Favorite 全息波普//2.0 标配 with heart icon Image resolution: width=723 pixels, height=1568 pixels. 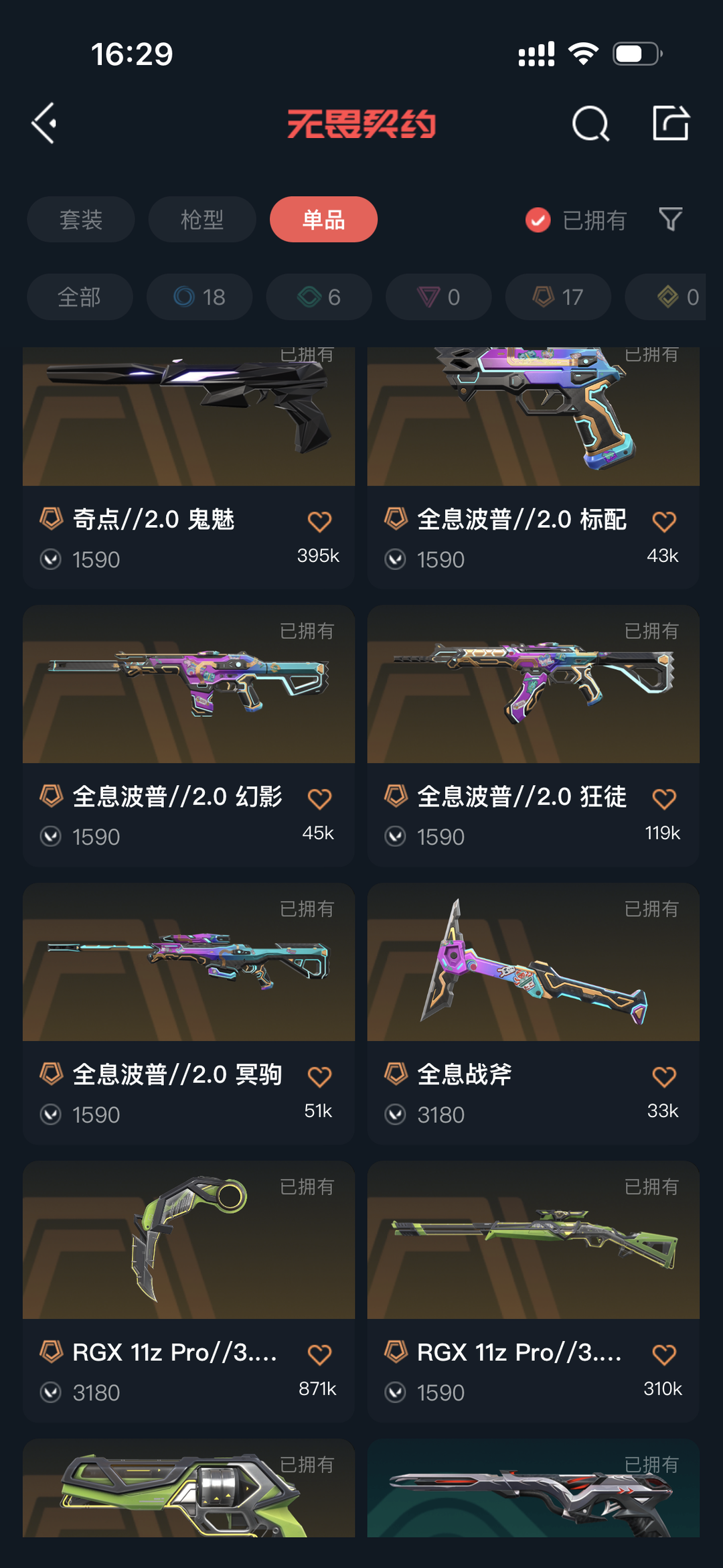click(x=664, y=521)
